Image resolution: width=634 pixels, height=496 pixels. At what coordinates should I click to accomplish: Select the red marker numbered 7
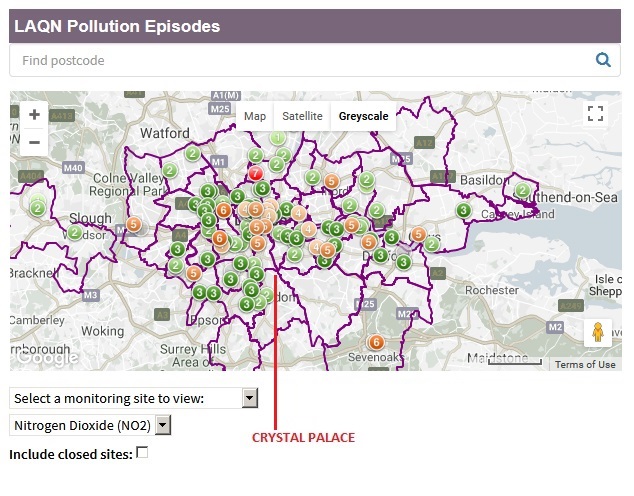pyautogui.click(x=255, y=173)
